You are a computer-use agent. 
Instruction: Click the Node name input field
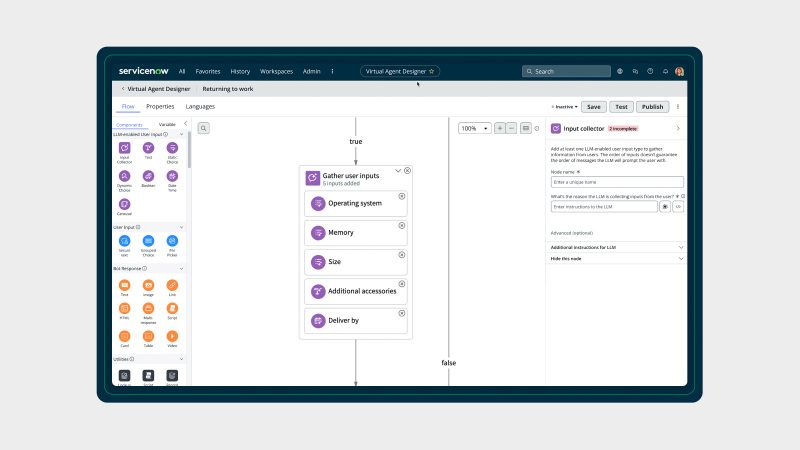pyautogui.click(x=617, y=183)
